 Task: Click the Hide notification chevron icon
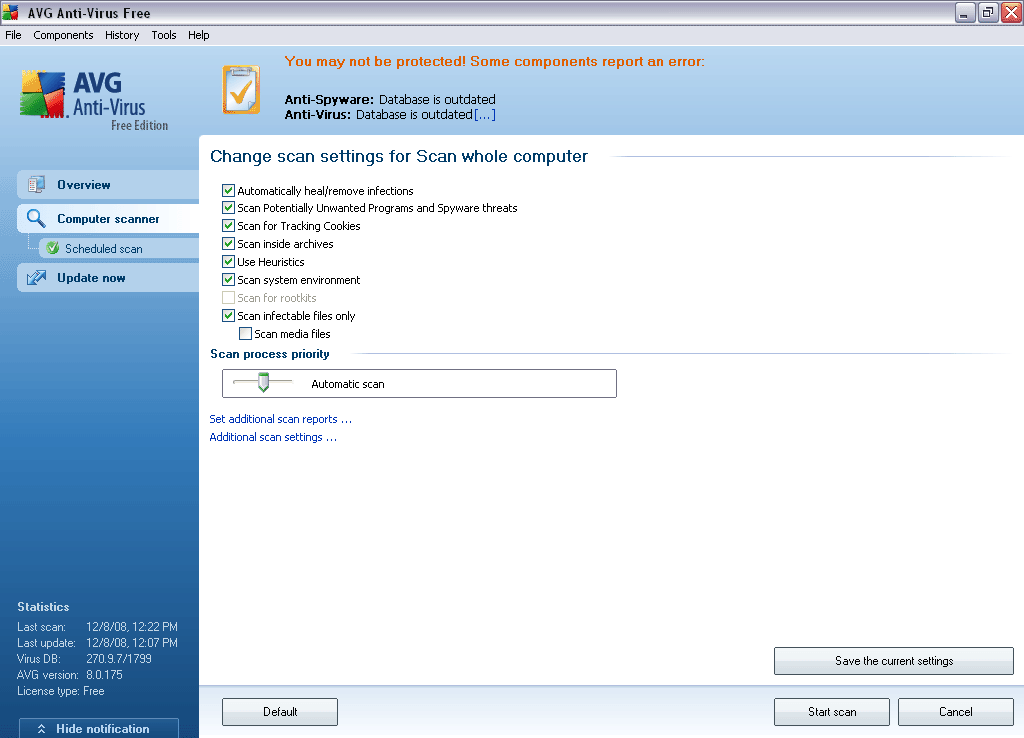click(42, 729)
